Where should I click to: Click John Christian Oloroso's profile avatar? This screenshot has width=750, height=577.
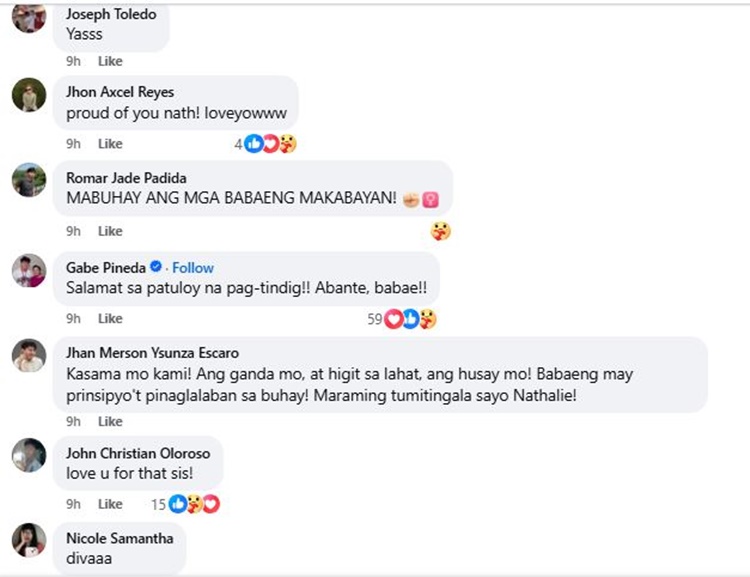click(29, 455)
